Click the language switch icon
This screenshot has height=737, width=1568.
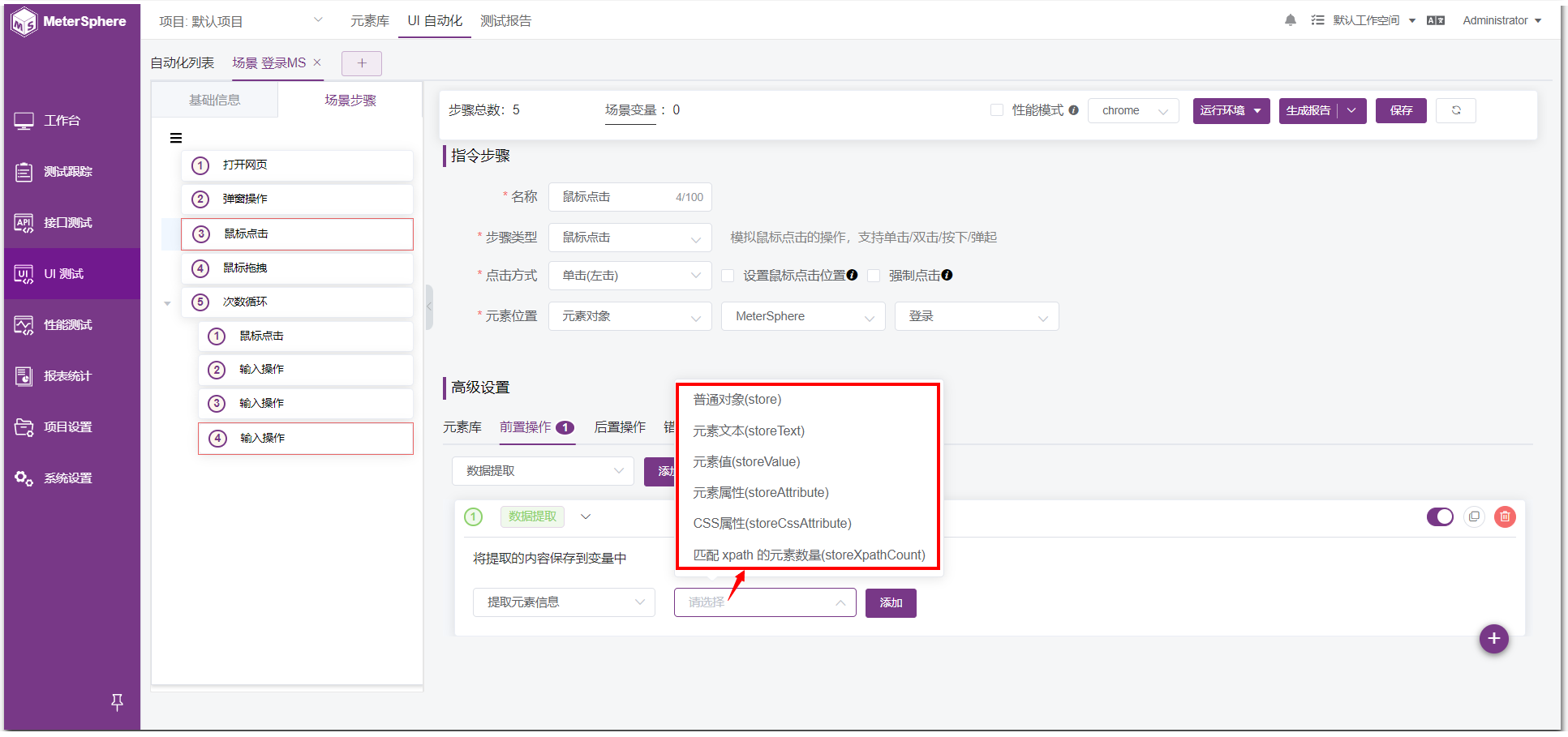coord(1436,20)
